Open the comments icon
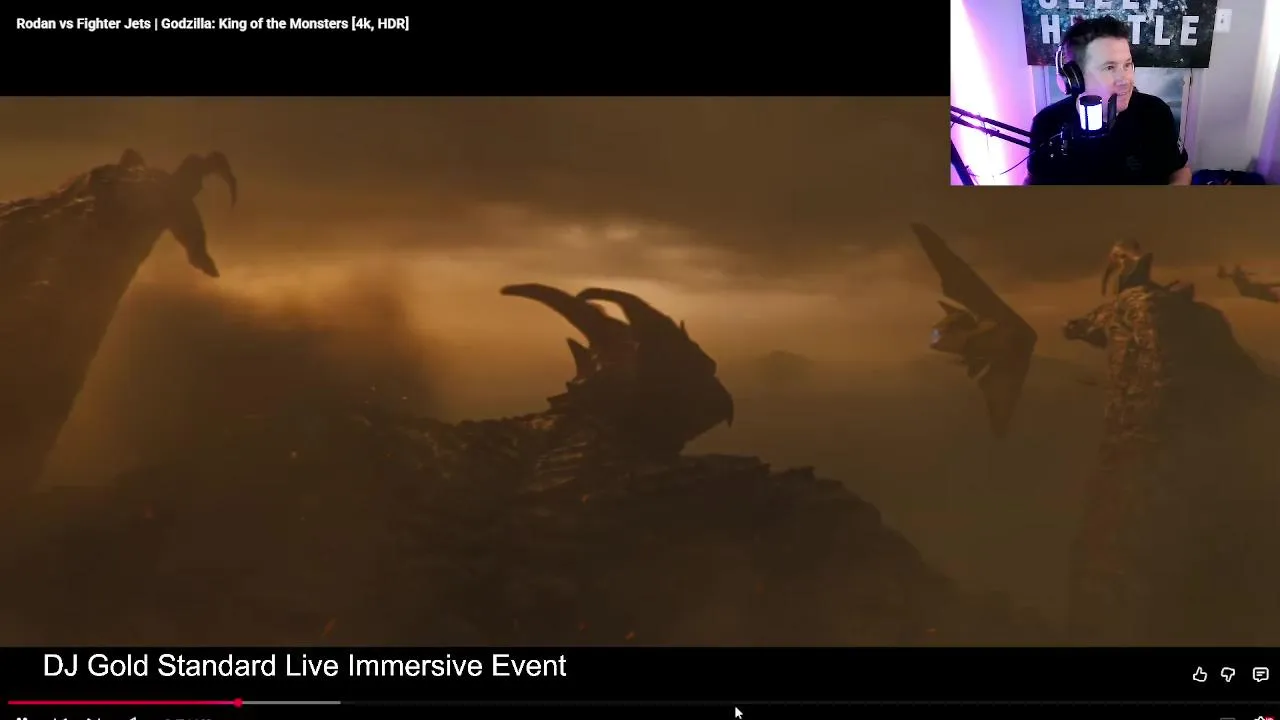 tap(1260, 675)
